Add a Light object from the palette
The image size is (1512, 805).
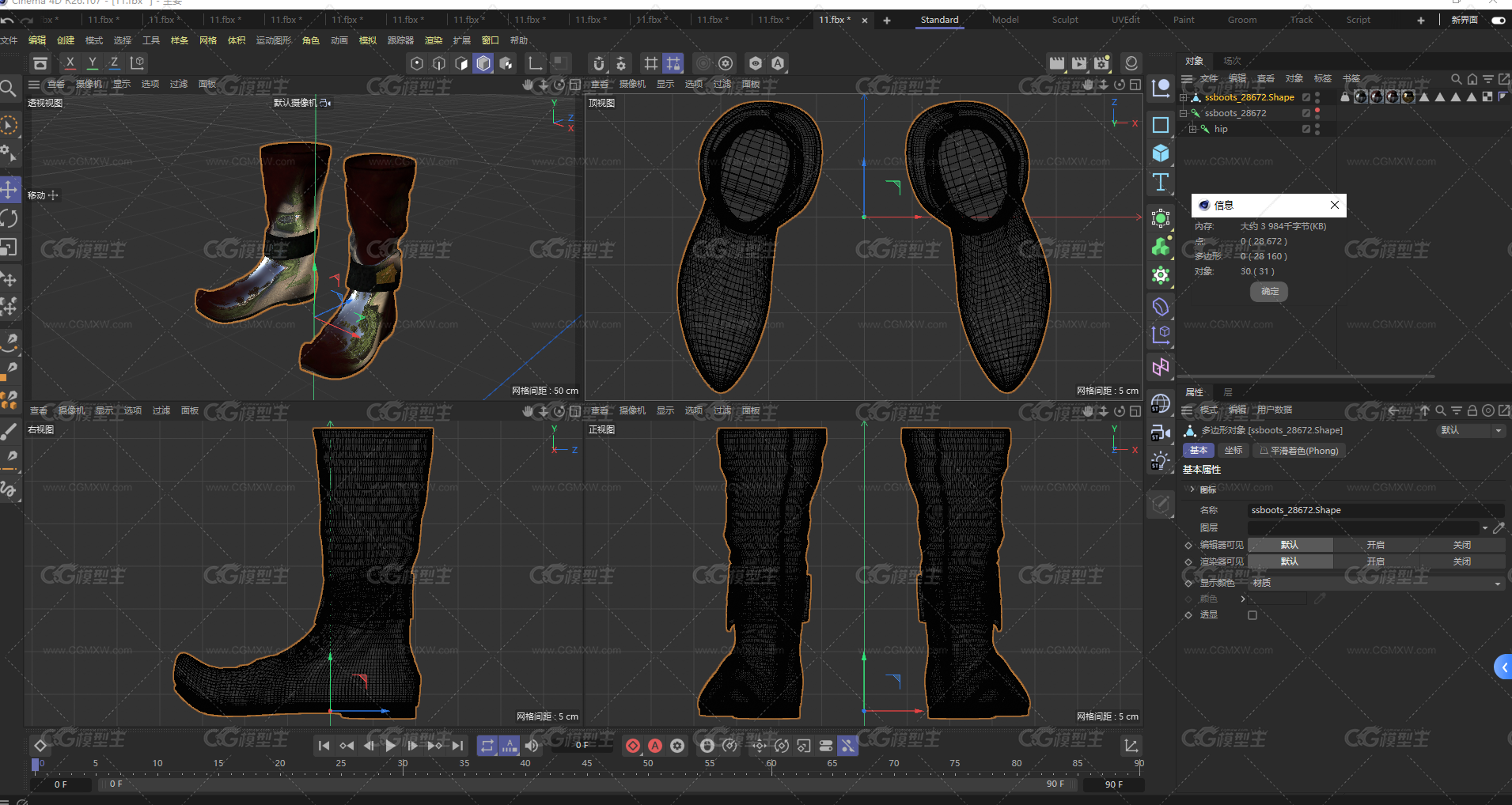1161,461
